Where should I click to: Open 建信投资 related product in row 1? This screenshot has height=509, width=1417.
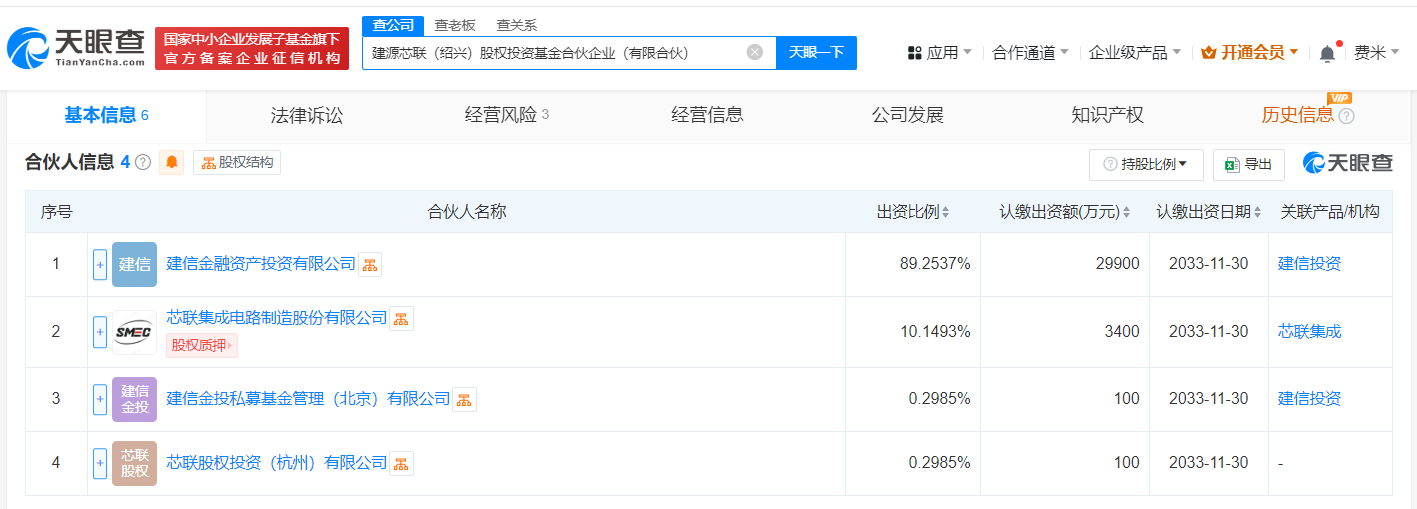[1309, 264]
